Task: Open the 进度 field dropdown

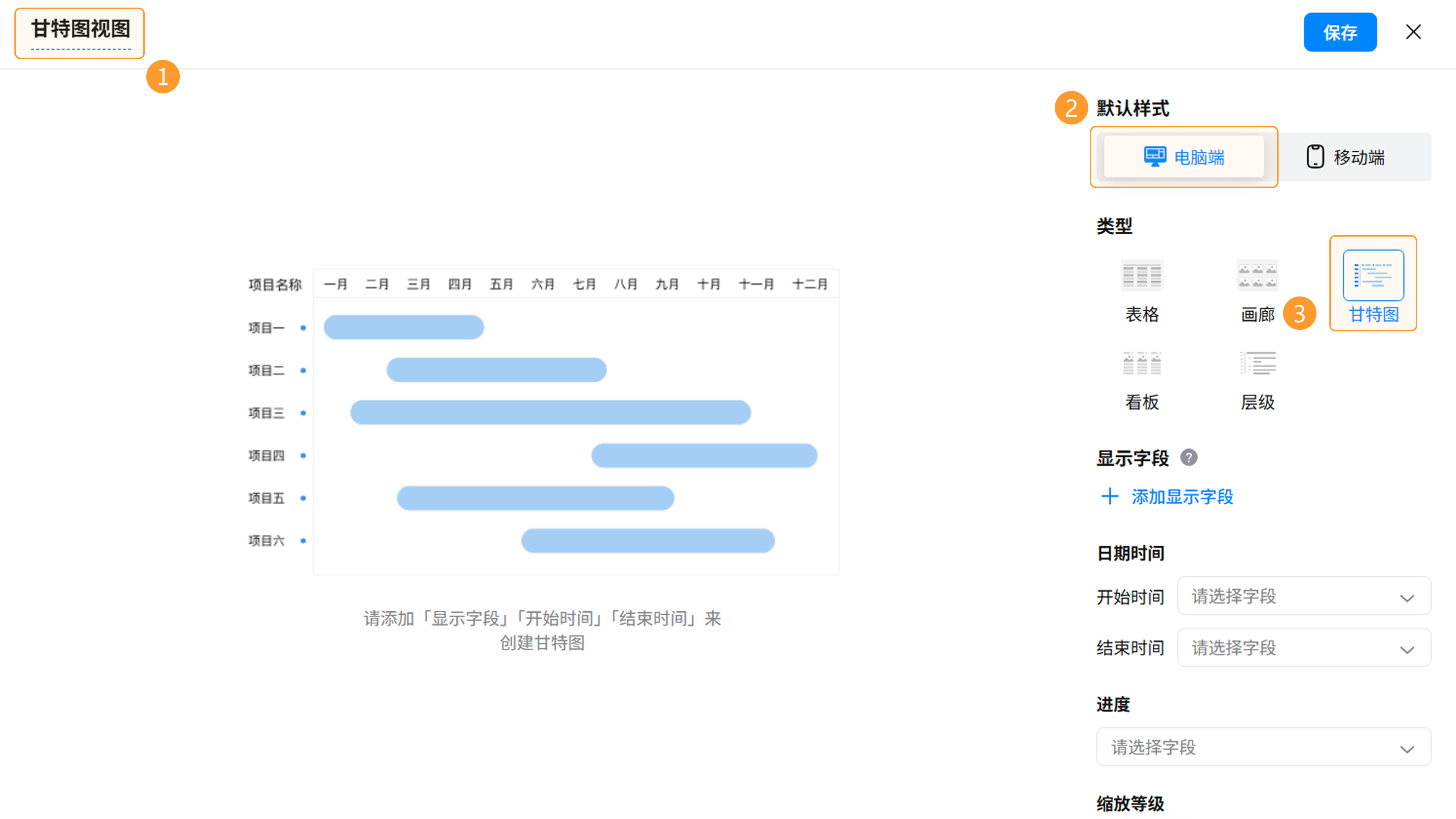Action: [x=1263, y=747]
